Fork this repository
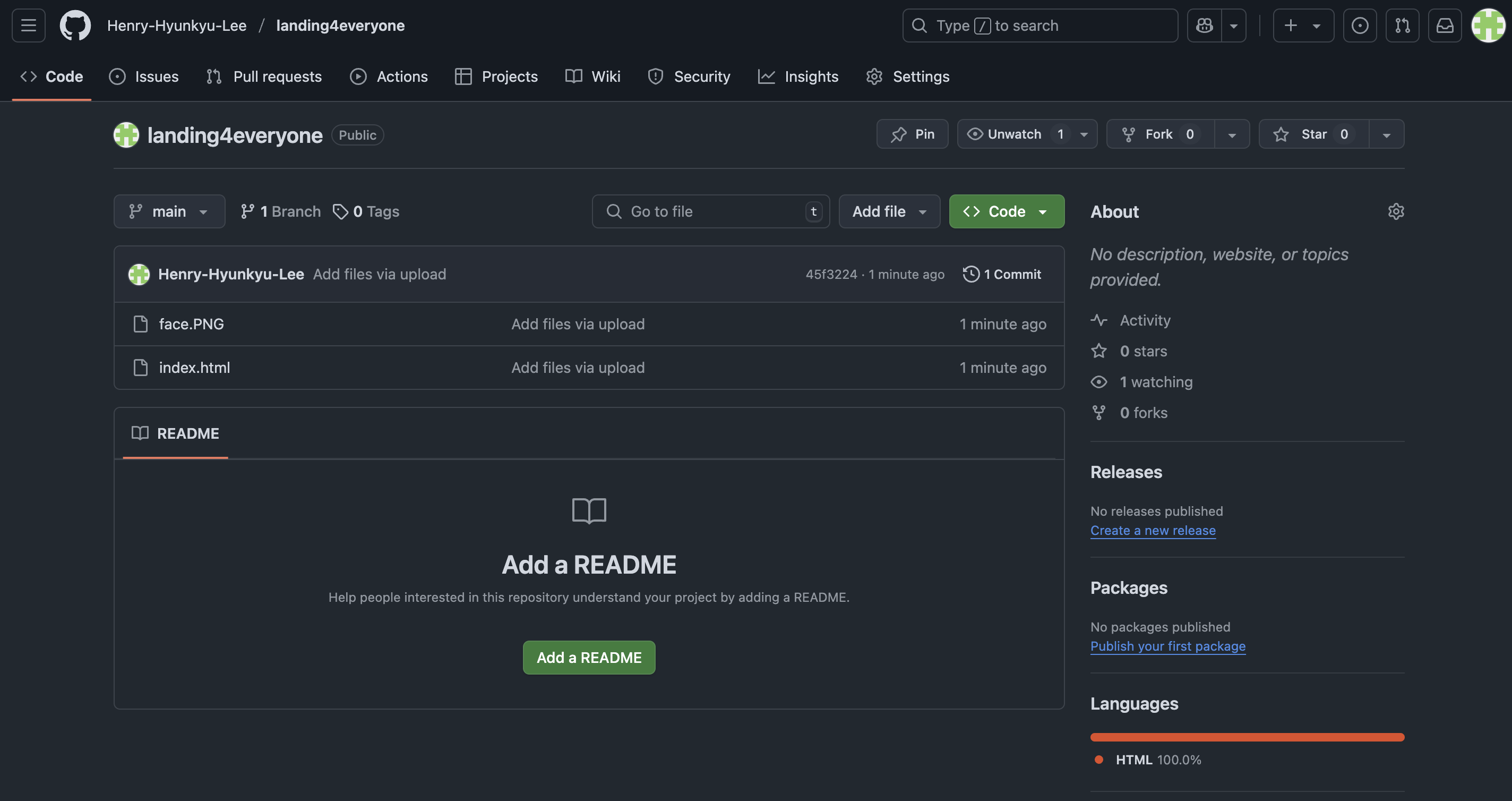The width and height of the screenshot is (1512, 801). (x=1161, y=134)
